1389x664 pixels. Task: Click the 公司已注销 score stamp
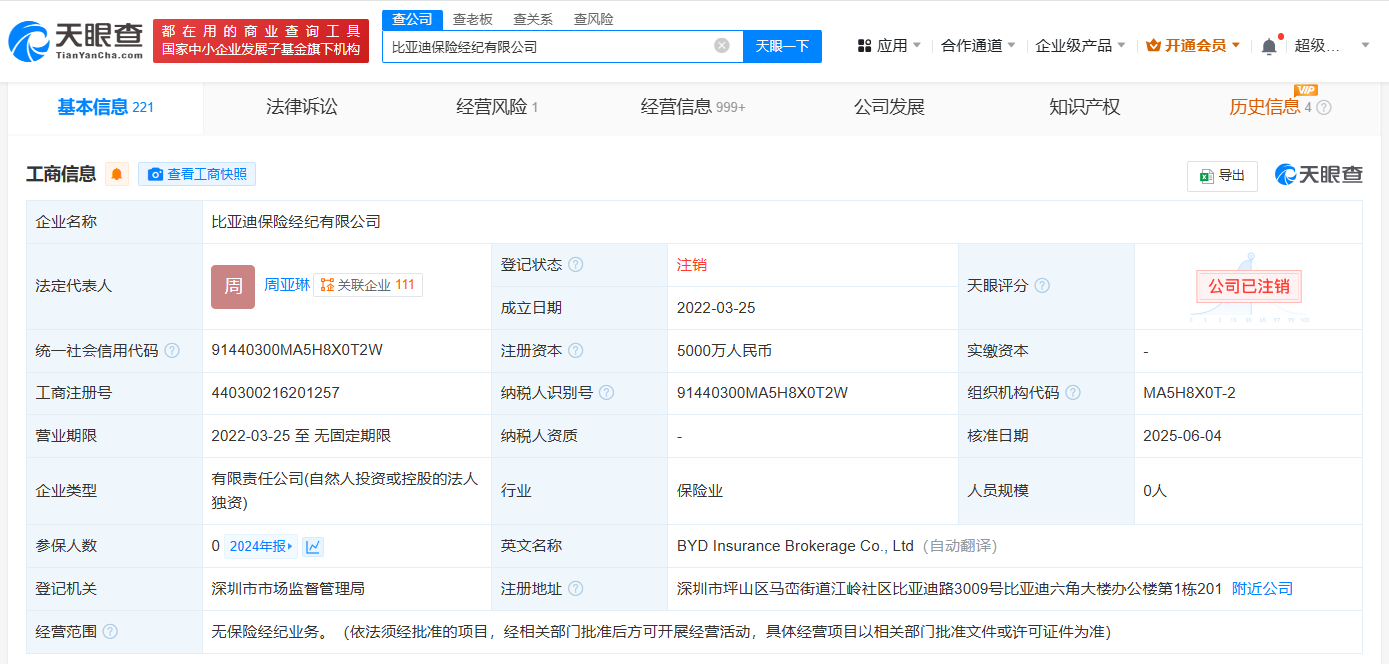[x=1249, y=287]
